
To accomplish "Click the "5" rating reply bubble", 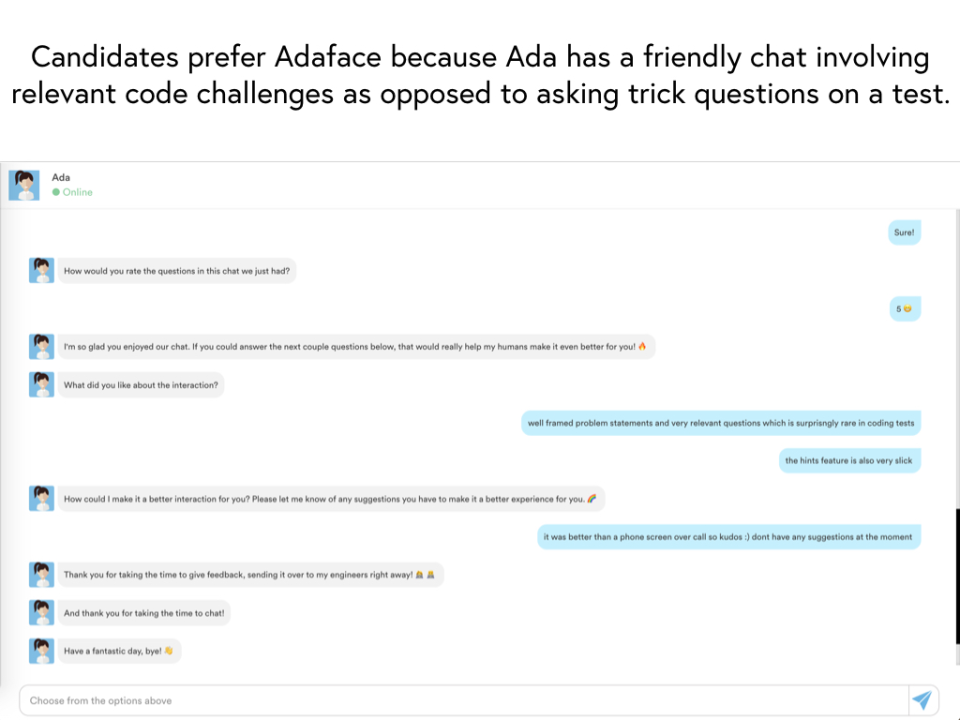I will tap(904, 309).
